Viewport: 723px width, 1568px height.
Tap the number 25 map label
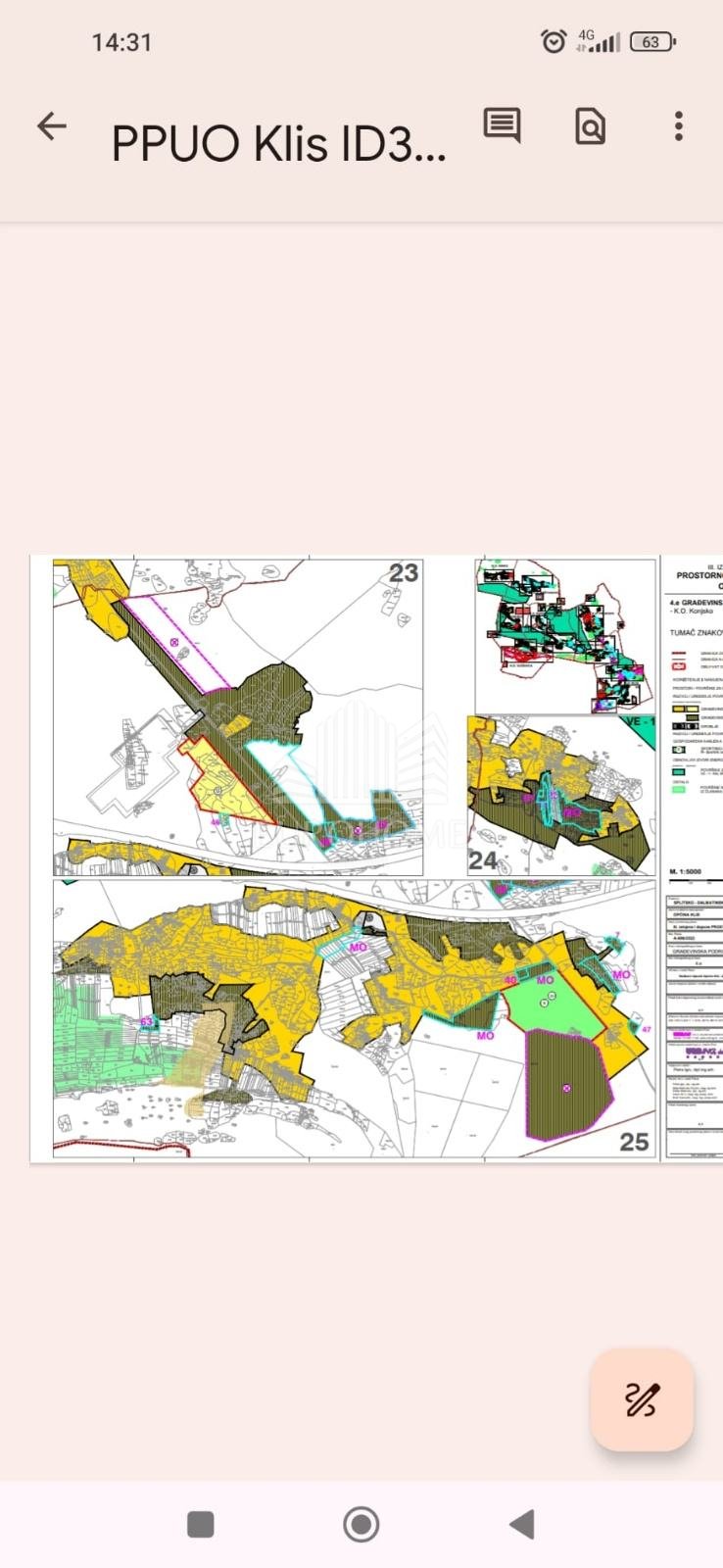coord(634,1141)
